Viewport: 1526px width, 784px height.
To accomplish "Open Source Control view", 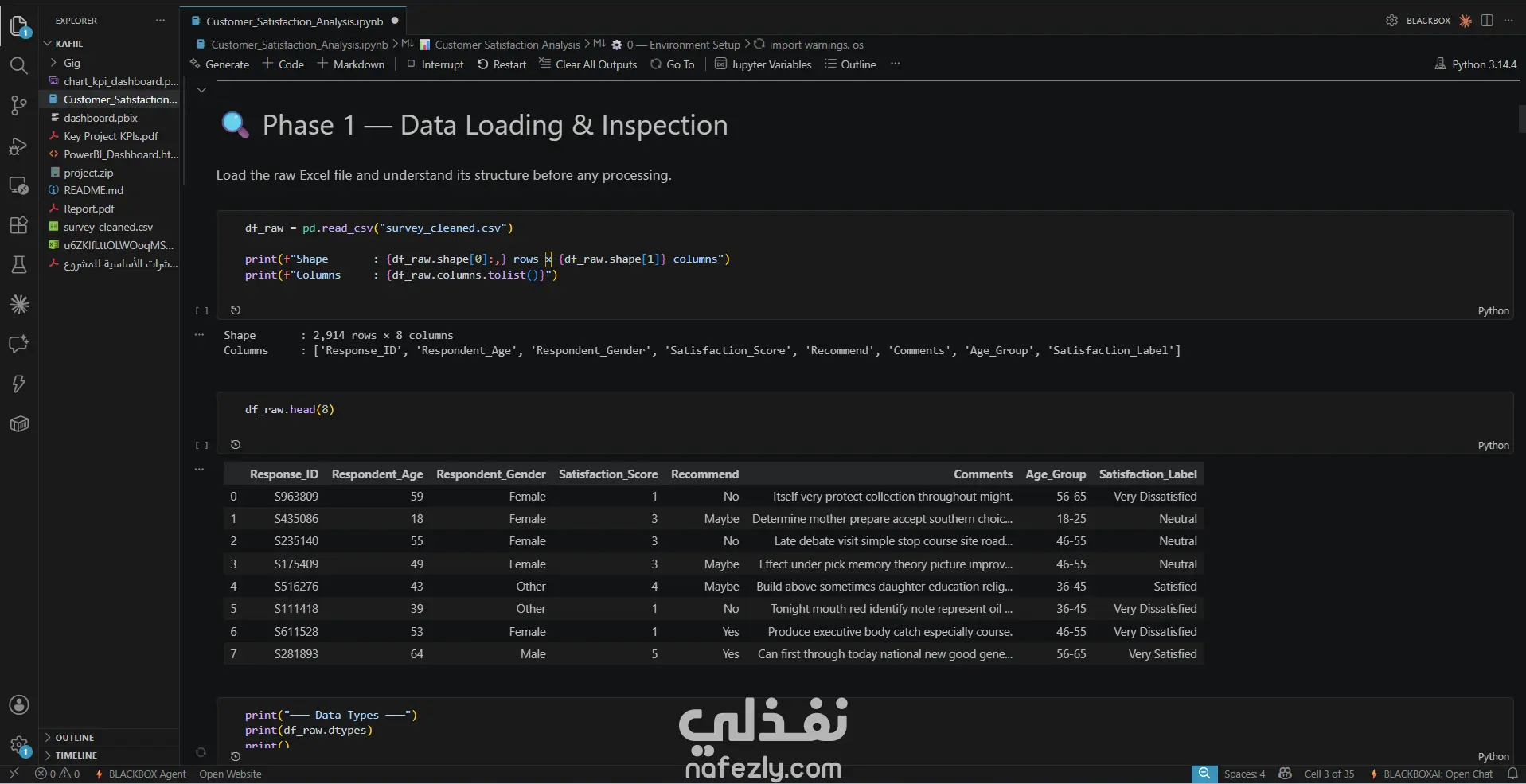I will pos(19,105).
